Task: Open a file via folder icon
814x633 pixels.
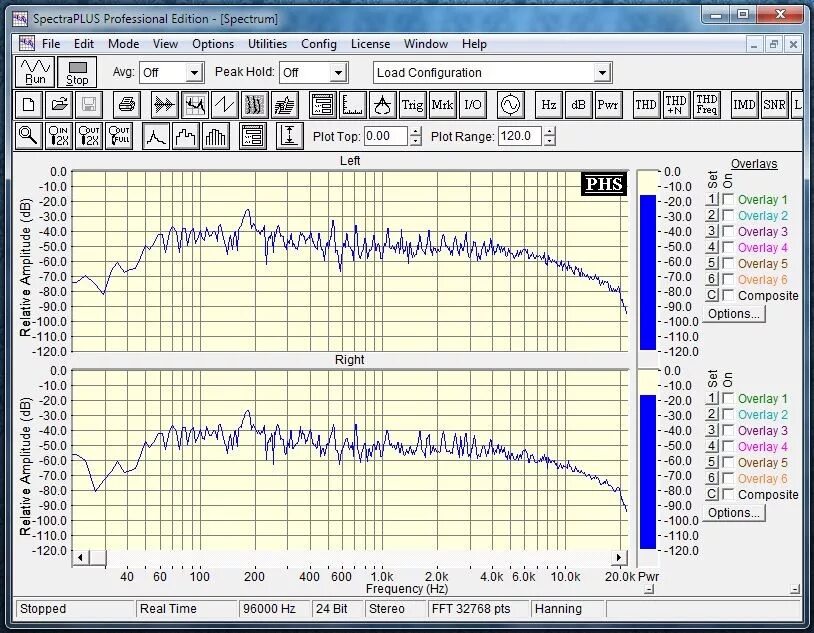Action: [x=59, y=105]
